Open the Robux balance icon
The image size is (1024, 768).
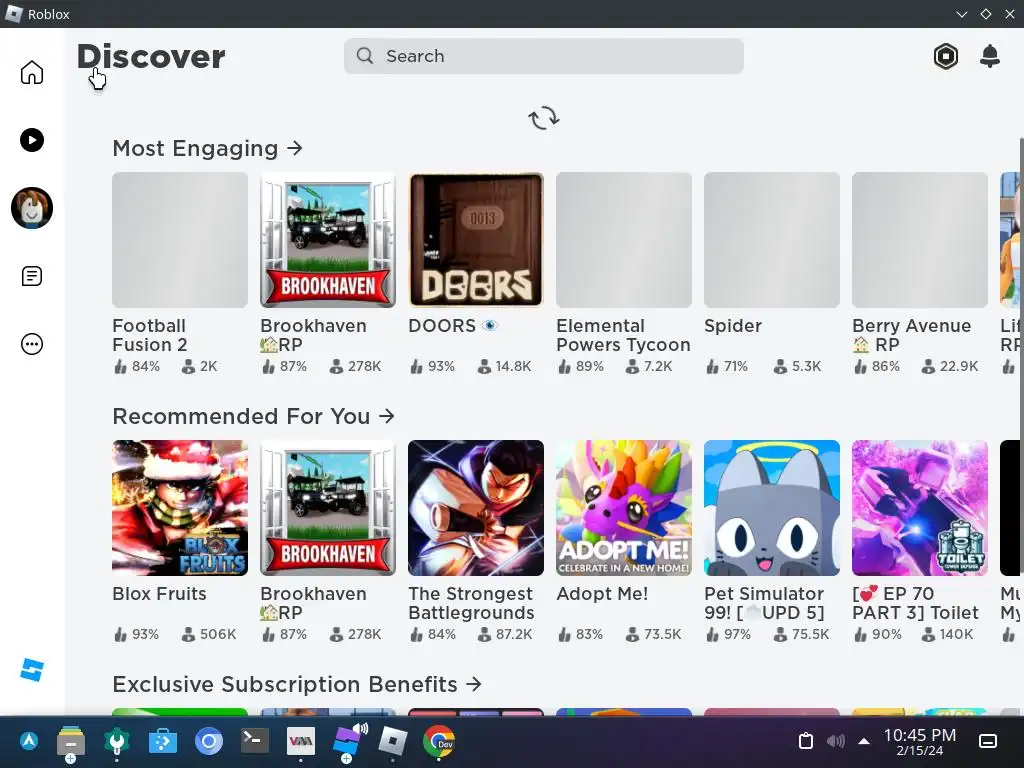(x=946, y=56)
